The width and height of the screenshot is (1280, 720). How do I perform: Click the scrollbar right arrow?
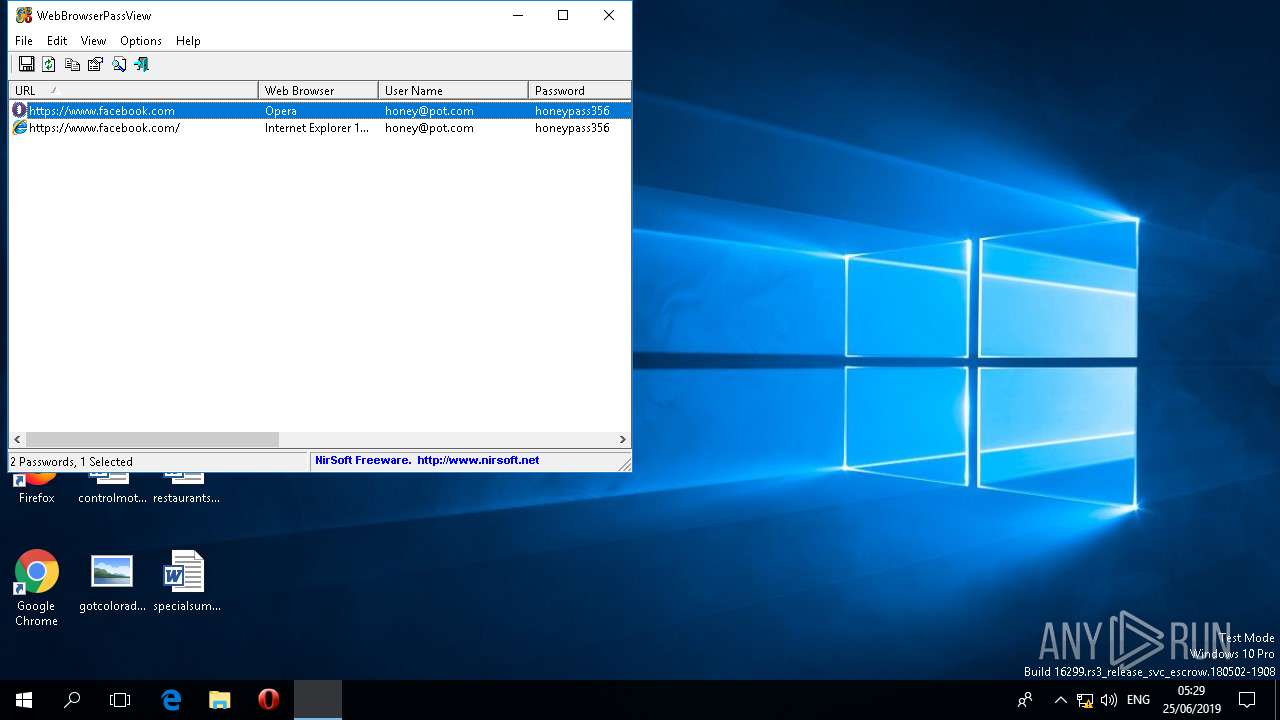[x=622, y=439]
